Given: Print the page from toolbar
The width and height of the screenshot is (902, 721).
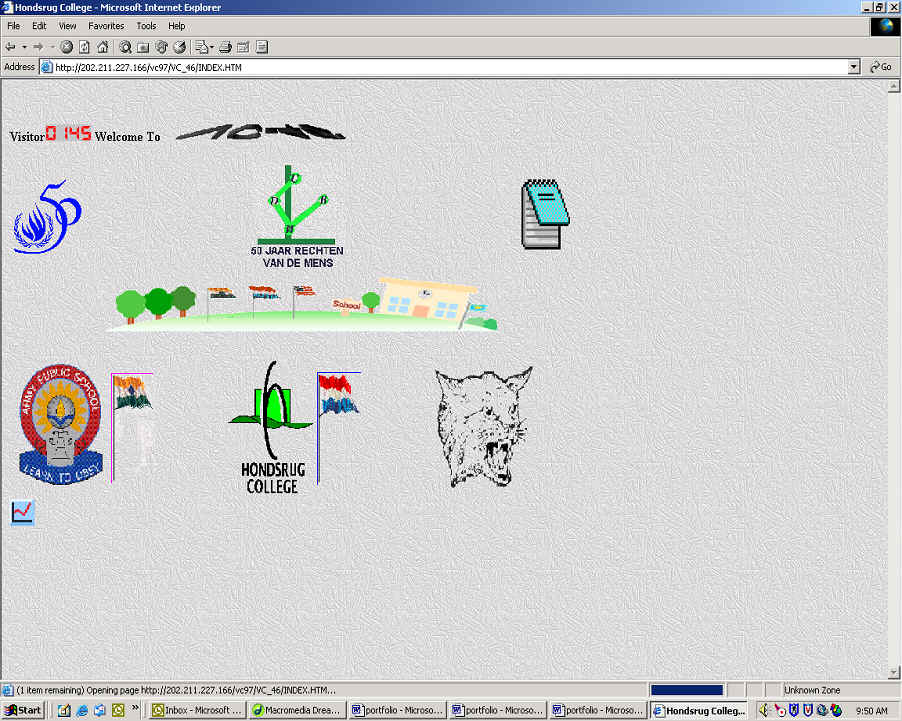Looking at the screenshot, I should coord(226,47).
